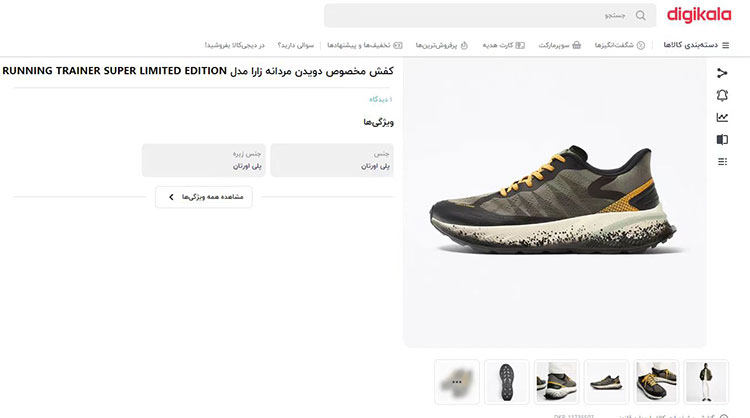This screenshot has width=750, height=418.
Task: Select the shoe sole thumbnail
Action: coord(507,382)
